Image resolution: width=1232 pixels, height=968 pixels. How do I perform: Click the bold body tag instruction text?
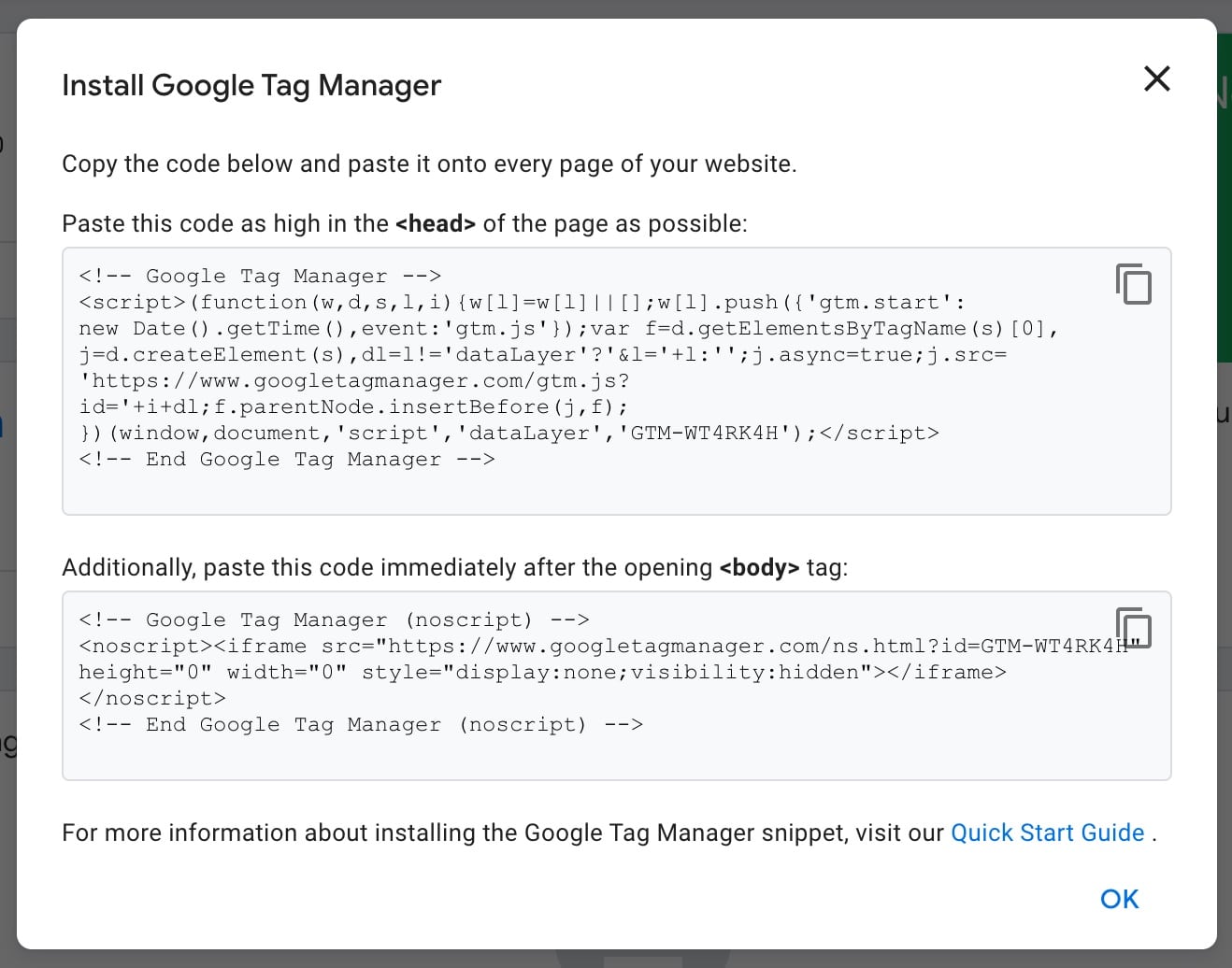click(x=759, y=567)
